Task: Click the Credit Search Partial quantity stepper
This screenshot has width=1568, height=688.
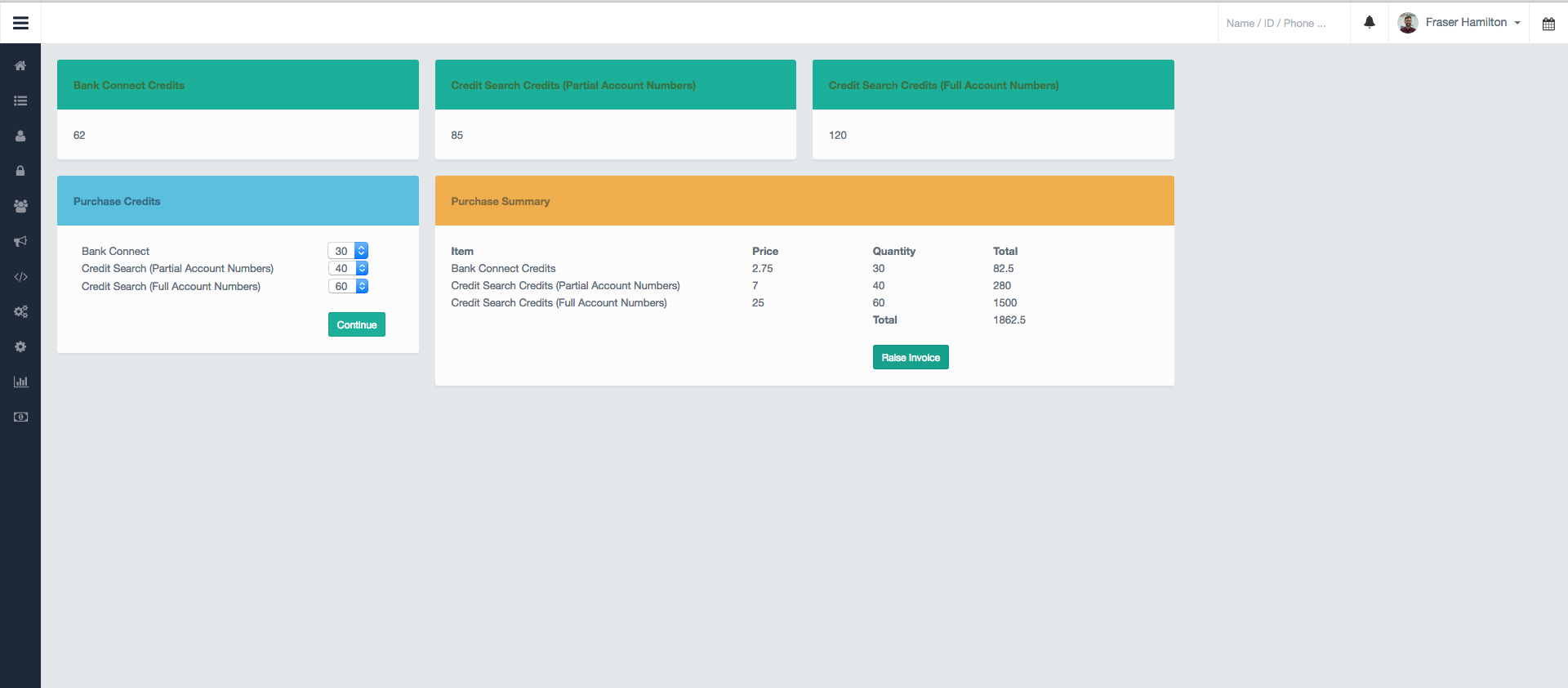Action: click(362, 268)
